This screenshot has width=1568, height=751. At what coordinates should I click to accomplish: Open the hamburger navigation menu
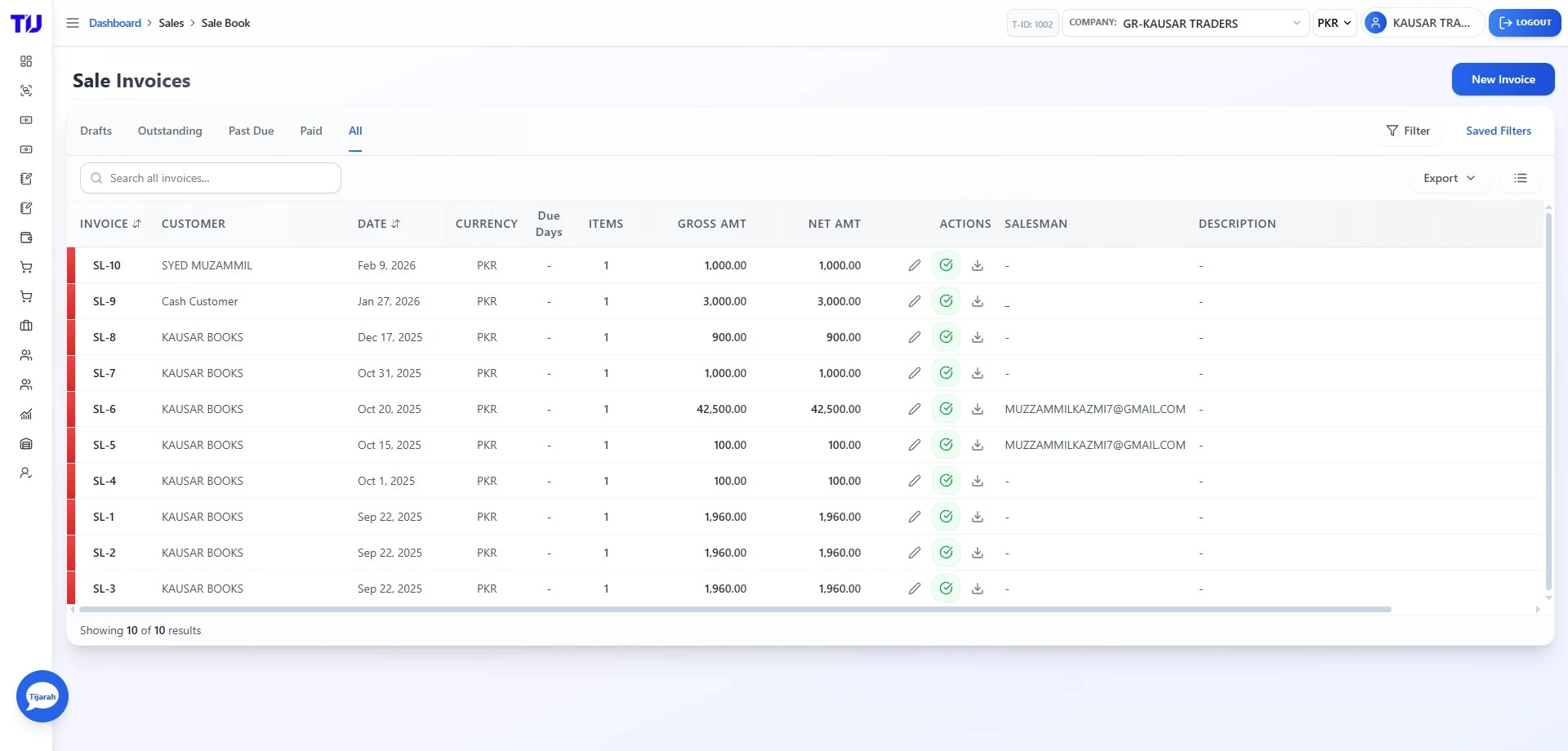tap(73, 23)
